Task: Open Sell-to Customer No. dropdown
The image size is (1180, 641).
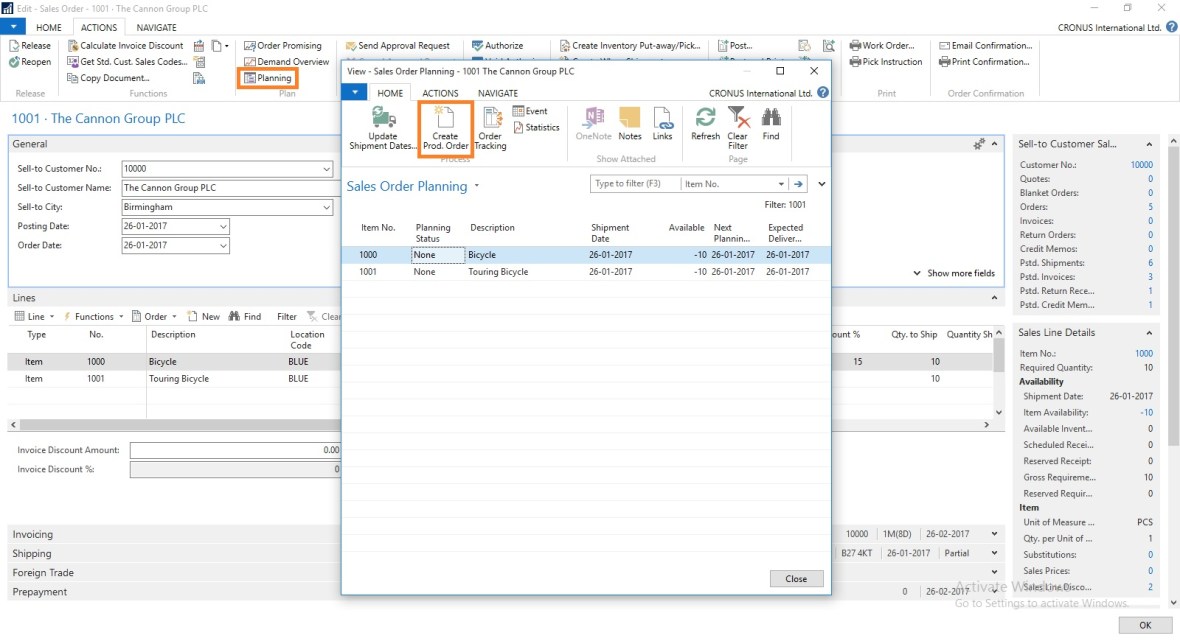Action: [x=327, y=169]
